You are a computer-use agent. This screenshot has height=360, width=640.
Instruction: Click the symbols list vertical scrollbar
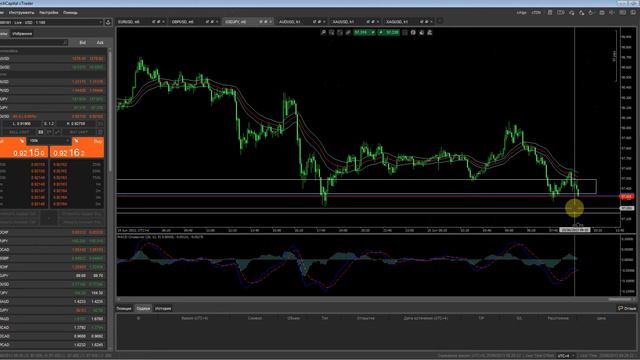tap(109, 110)
